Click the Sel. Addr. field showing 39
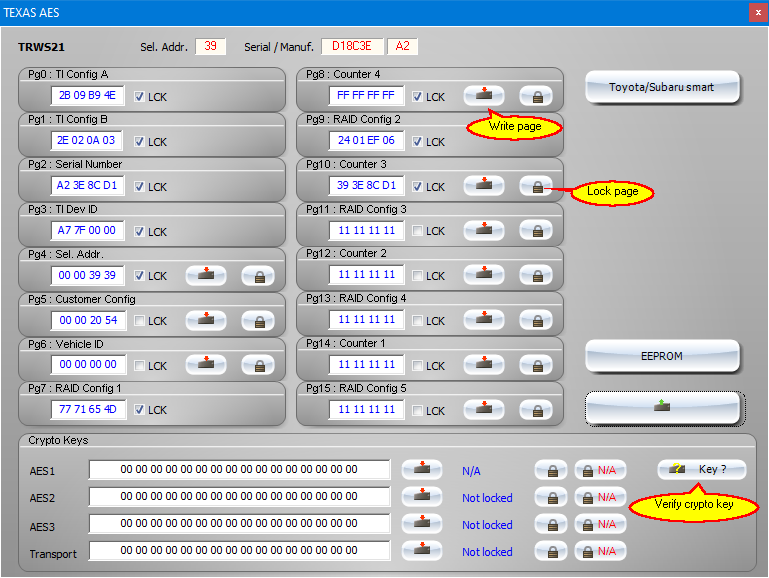Image resolution: width=769 pixels, height=578 pixels. click(x=210, y=46)
